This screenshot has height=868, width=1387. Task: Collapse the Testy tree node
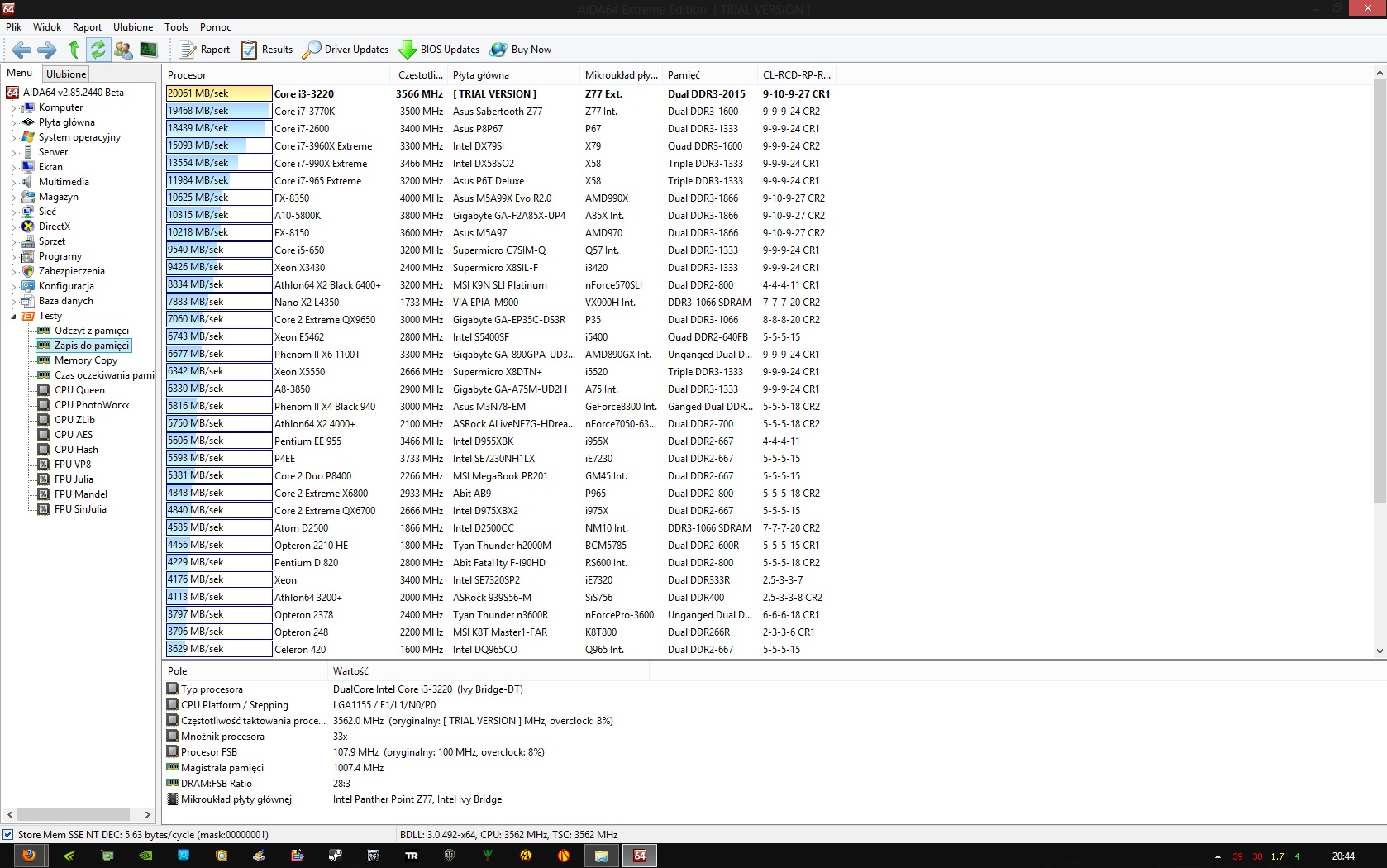pyautogui.click(x=13, y=316)
